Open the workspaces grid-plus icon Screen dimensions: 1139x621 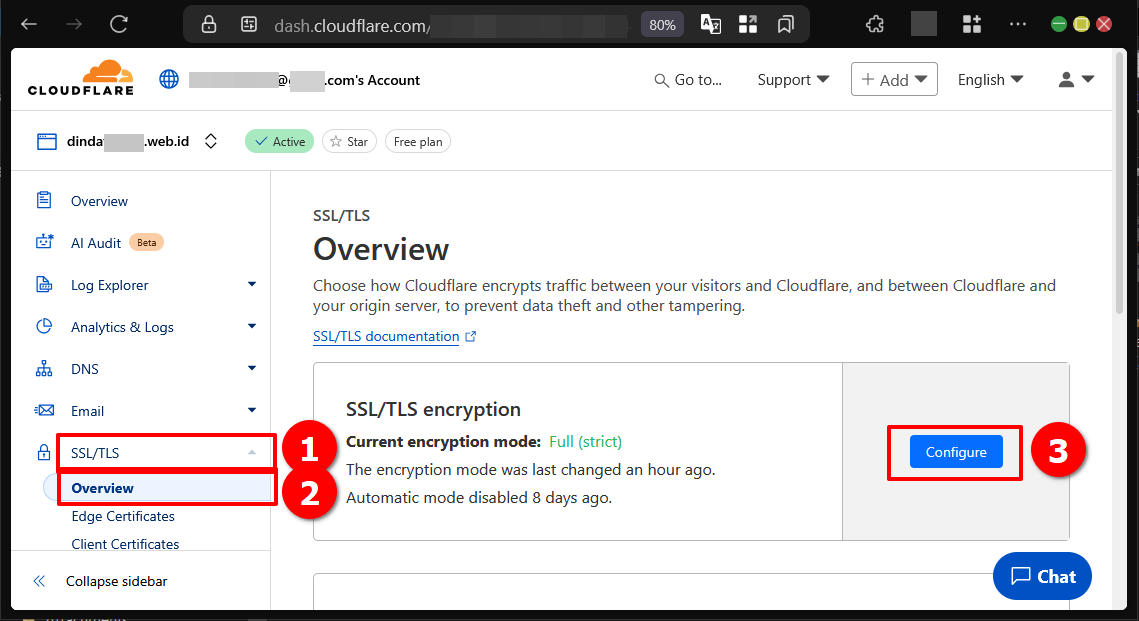pyautogui.click(x=972, y=24)
